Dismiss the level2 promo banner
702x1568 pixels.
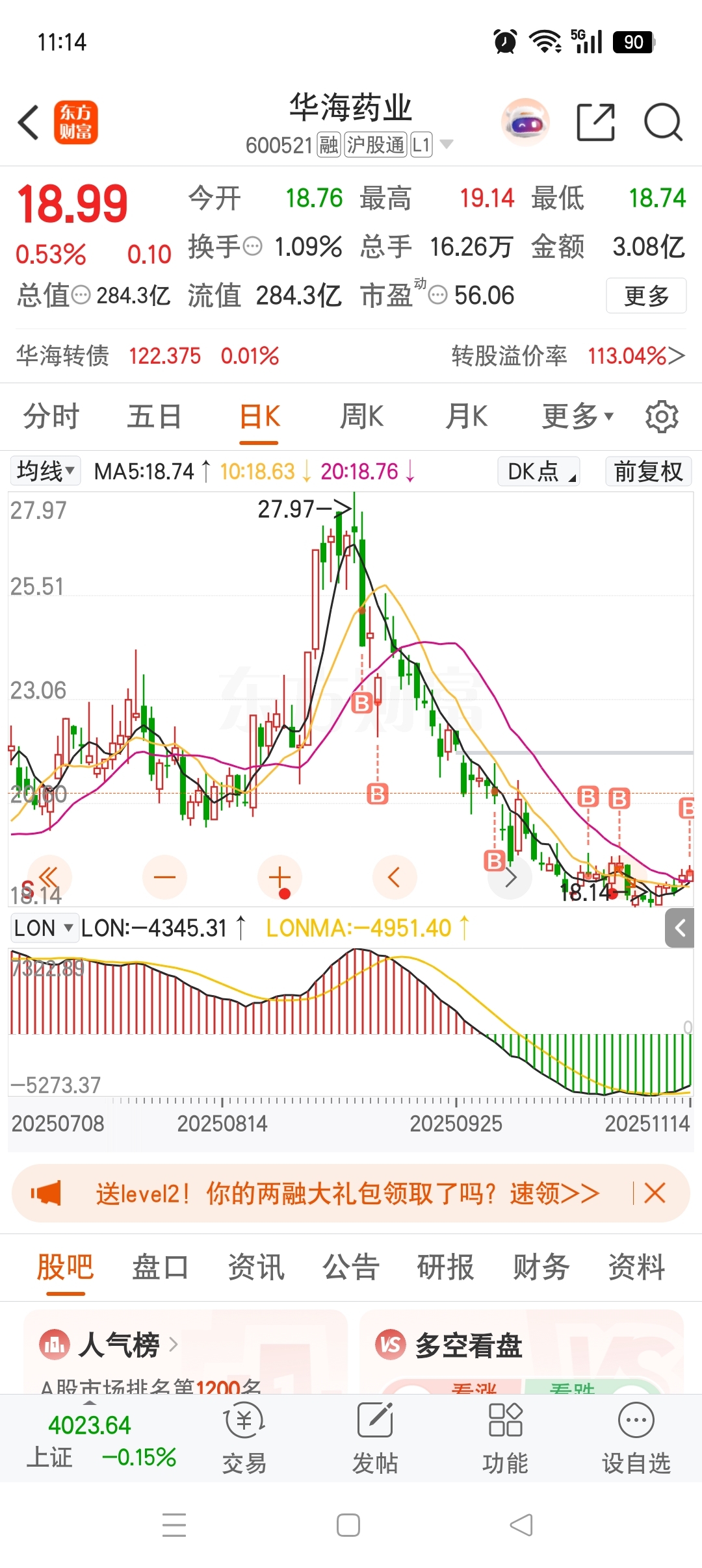[655, 1193]
